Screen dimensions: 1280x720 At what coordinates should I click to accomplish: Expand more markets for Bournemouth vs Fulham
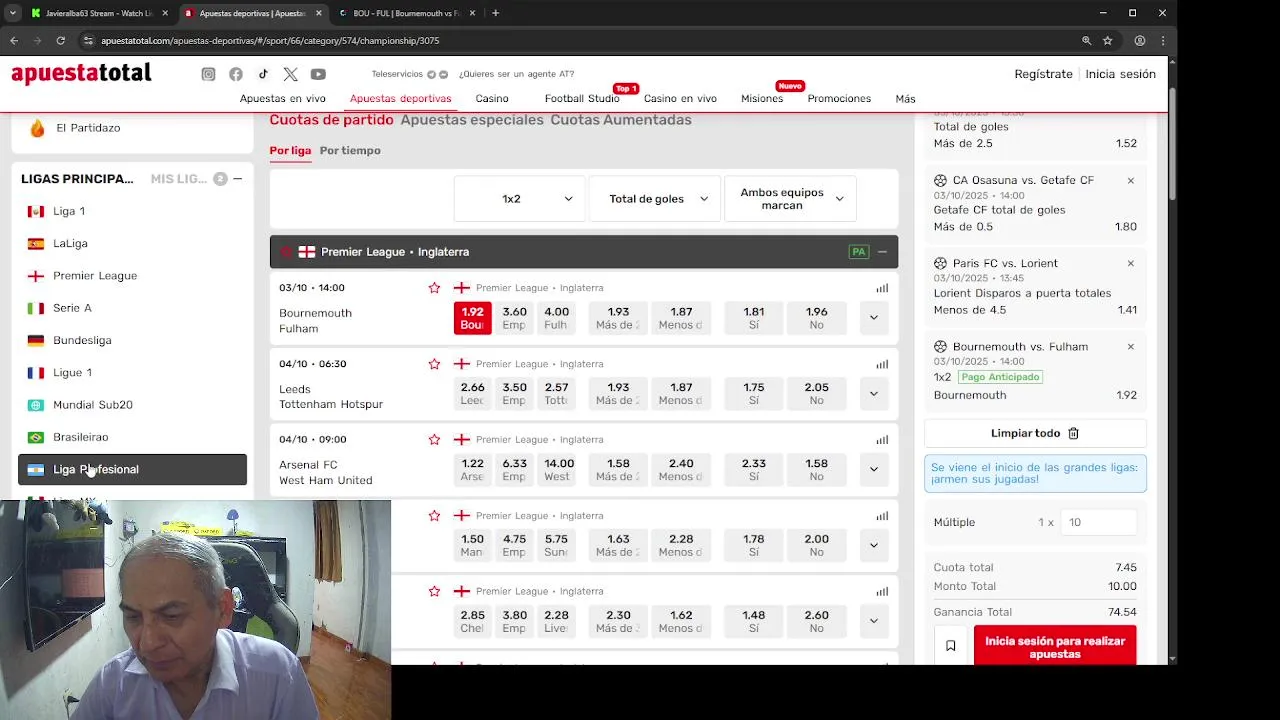pos(873,318)
